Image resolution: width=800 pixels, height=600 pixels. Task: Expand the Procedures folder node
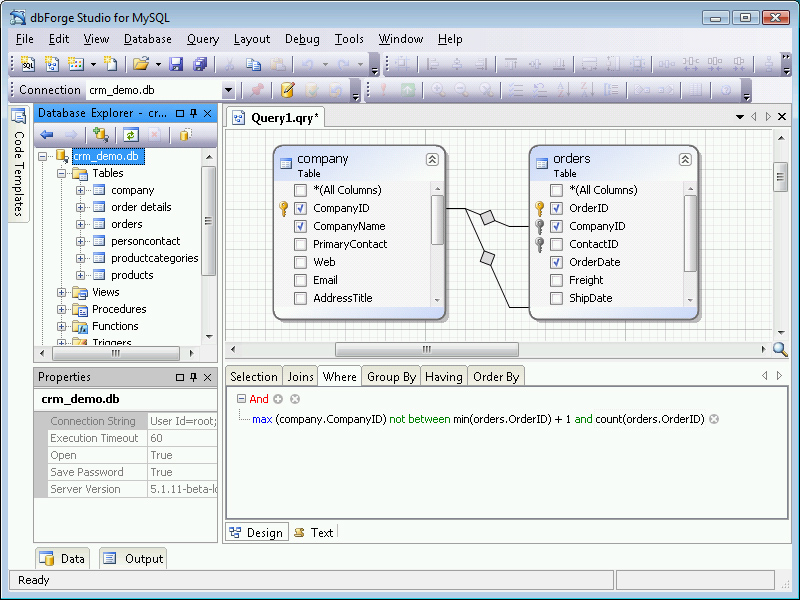coord(62,309)
